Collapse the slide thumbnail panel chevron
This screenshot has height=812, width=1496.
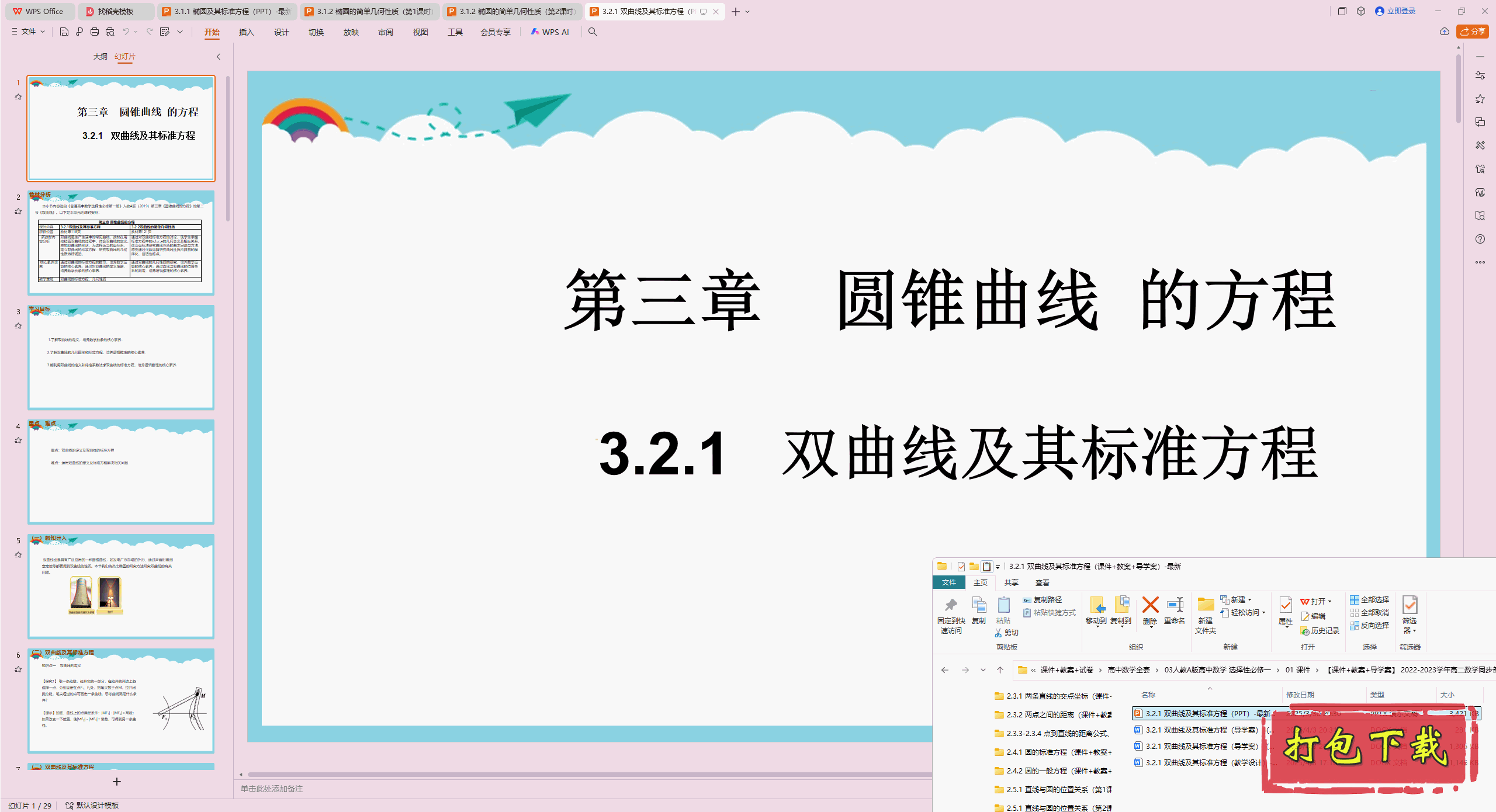point(219,57)
